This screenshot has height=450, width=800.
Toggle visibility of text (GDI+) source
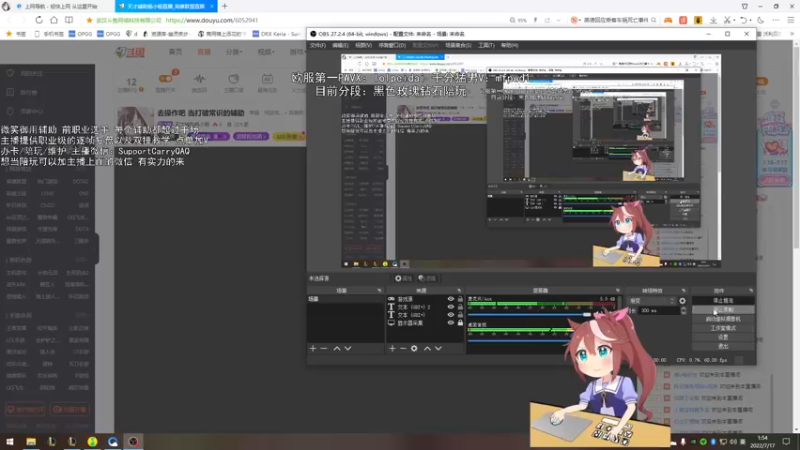click(451, 315)
